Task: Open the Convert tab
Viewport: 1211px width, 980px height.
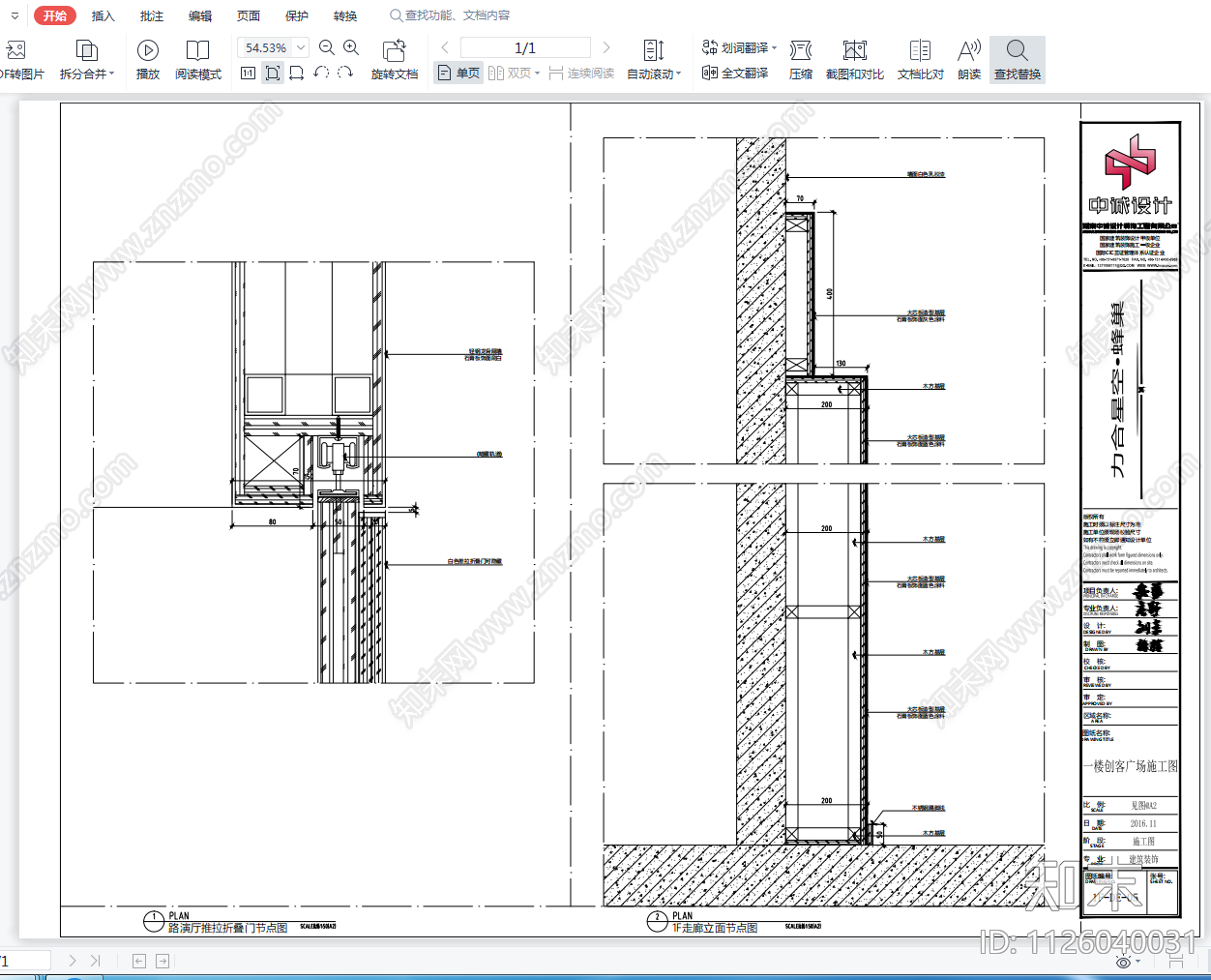Action: [345, 15]
